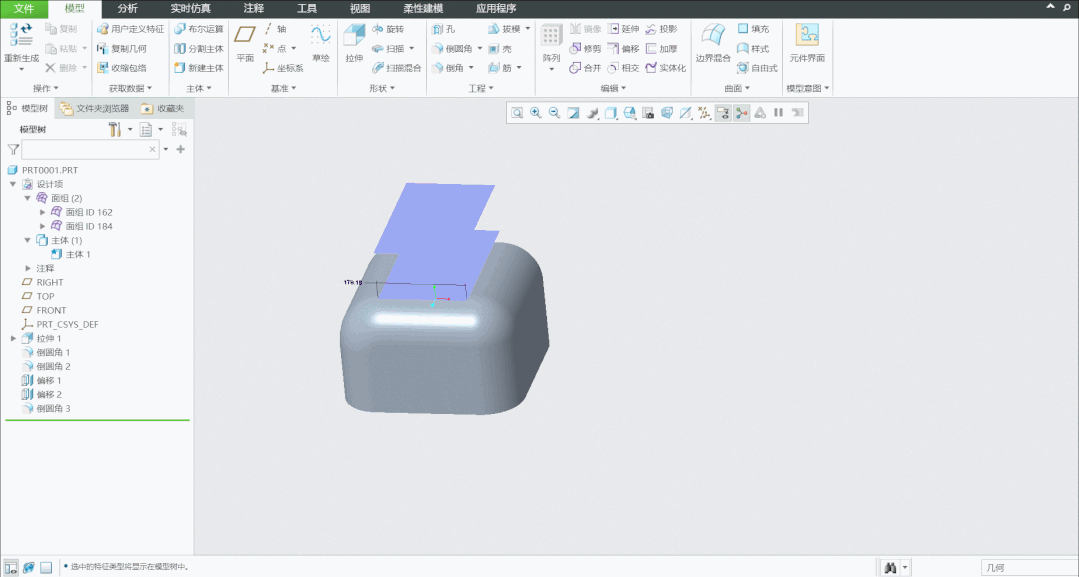The height and width of the screenshot is (577, 1079).
Task: Select the 扫描混合 swept blend tool
Action: point(396,67)
